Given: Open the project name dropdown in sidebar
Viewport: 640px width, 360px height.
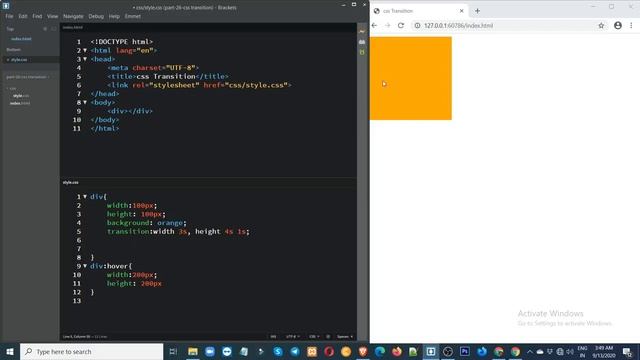Looking at the screenshot, I should (x=28, y=77).
